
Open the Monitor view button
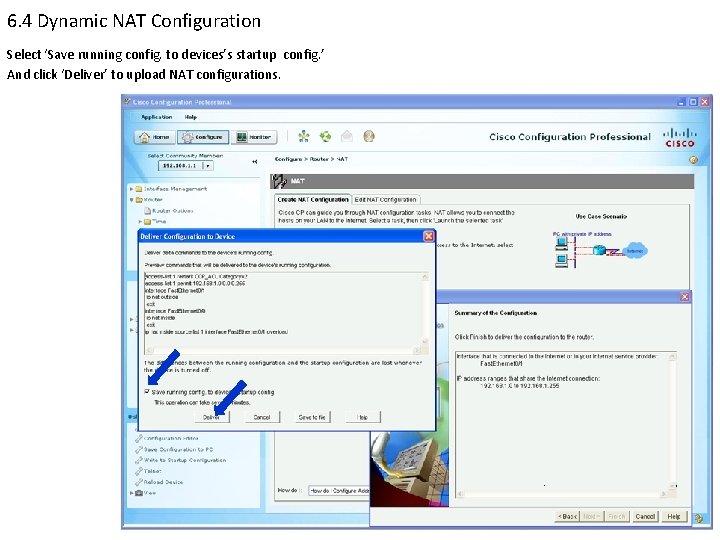[254, 137]
